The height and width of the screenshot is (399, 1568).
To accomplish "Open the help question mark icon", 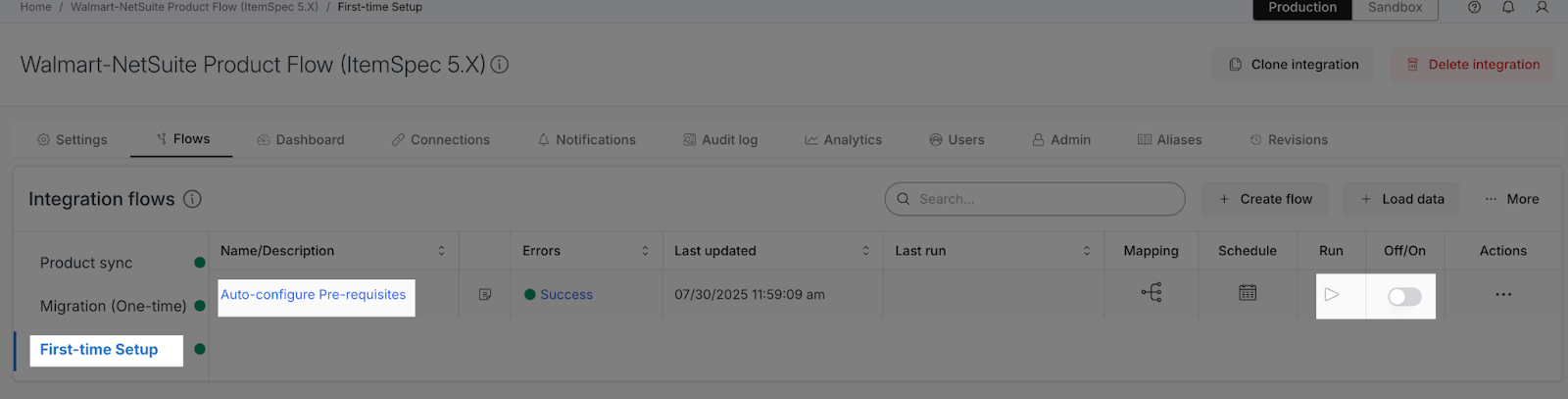I will click(x=1474, y=7).
